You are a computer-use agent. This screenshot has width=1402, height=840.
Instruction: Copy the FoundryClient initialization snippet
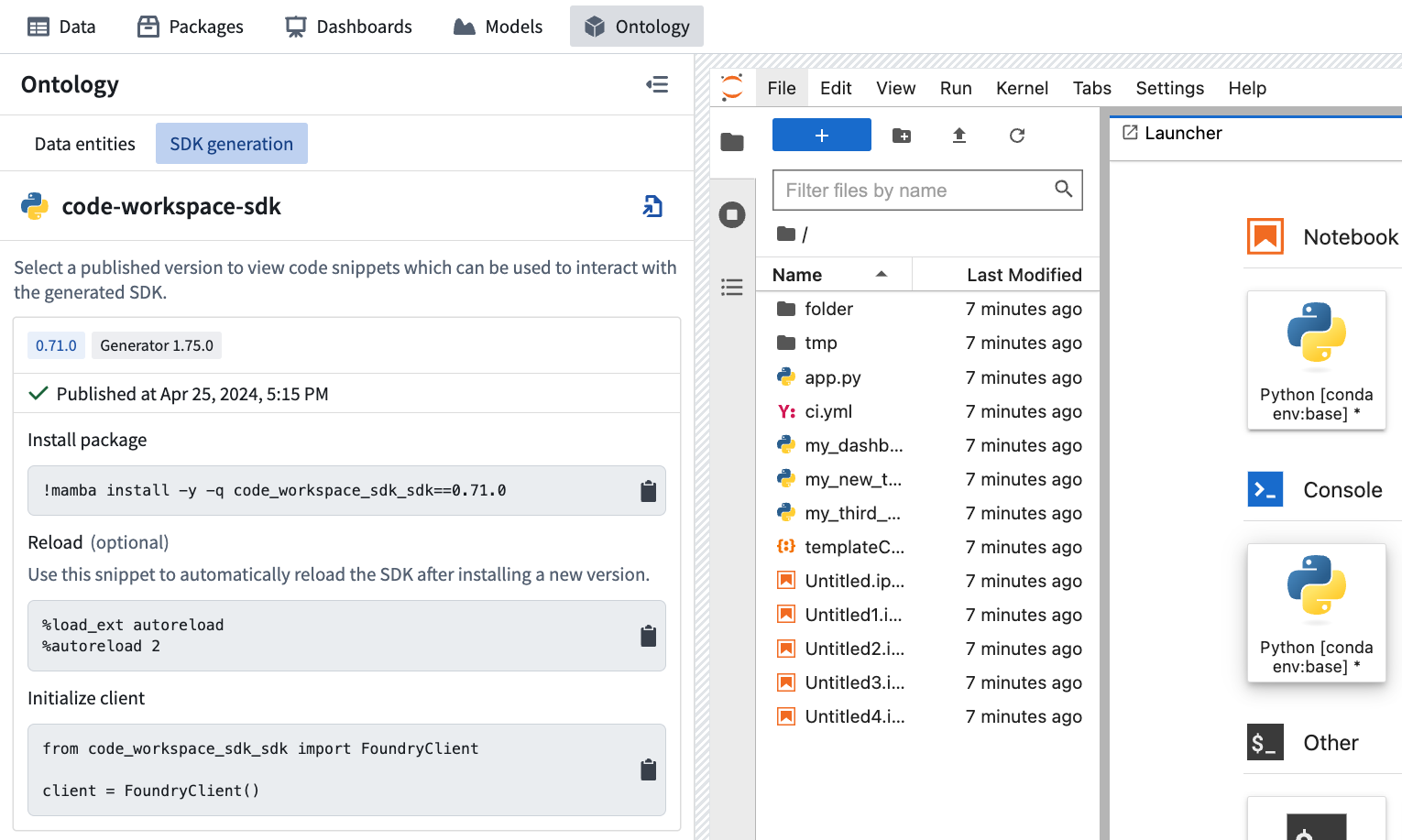(648, 769)
